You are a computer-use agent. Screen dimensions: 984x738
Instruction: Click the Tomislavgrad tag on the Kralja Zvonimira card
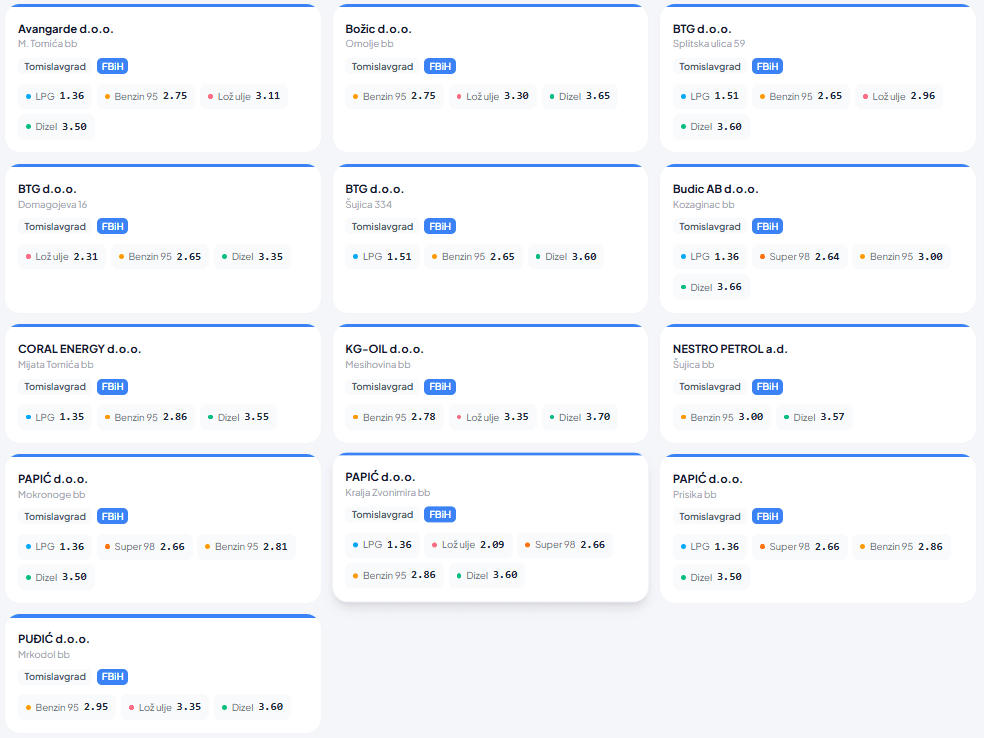382,515
